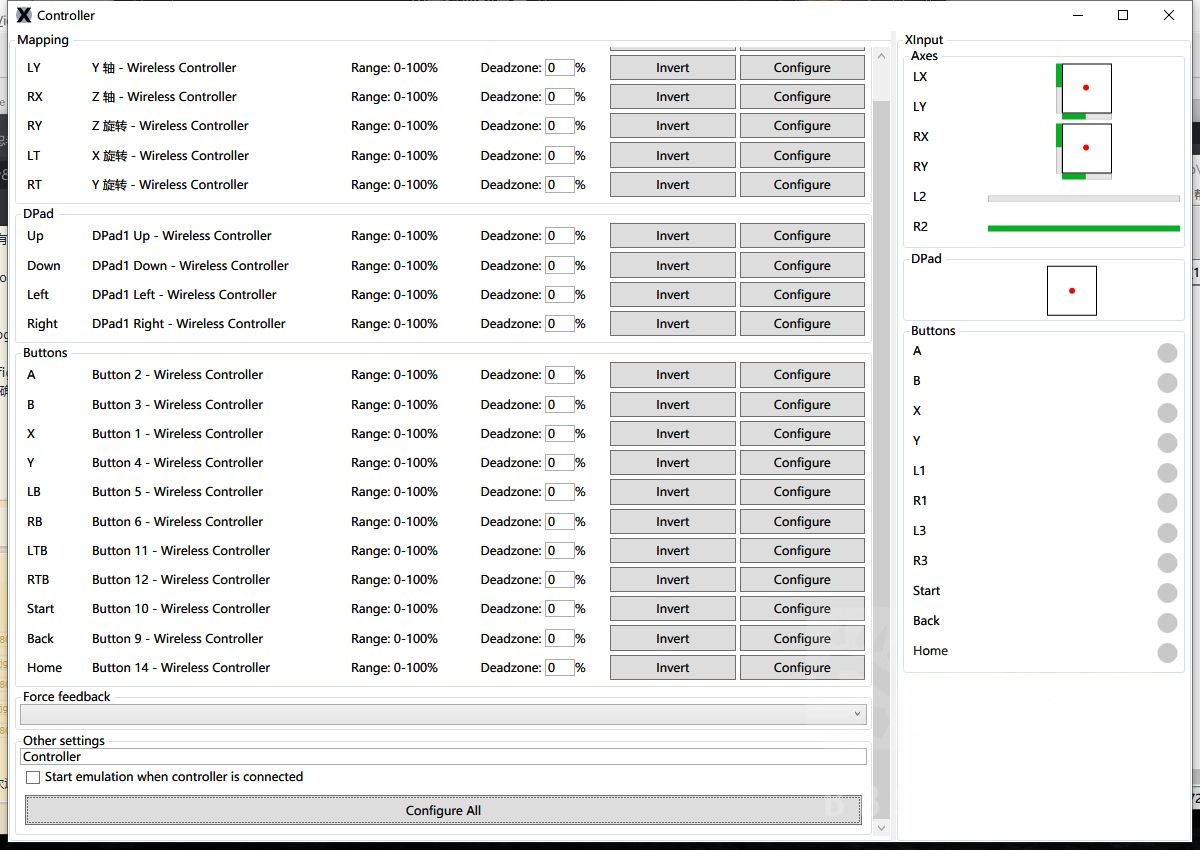Focus the Deadzone field for DPad Up
This screenshot has height=850, width=1200.
click(x=560, y=236)
